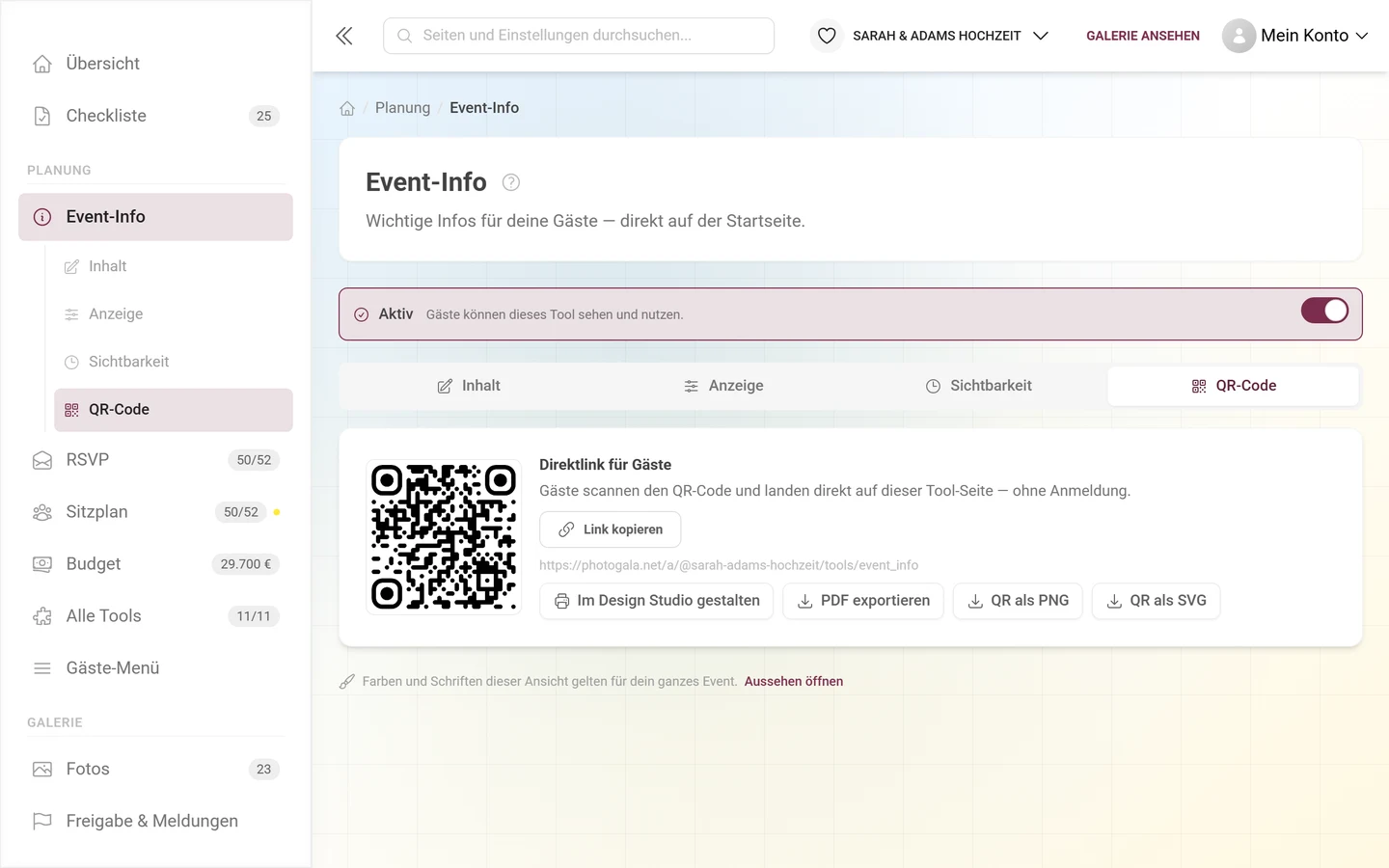The height and width of the screenshot is (868, 1389).
Task: Click the Checkliste count badge 25
Action: 264,116
